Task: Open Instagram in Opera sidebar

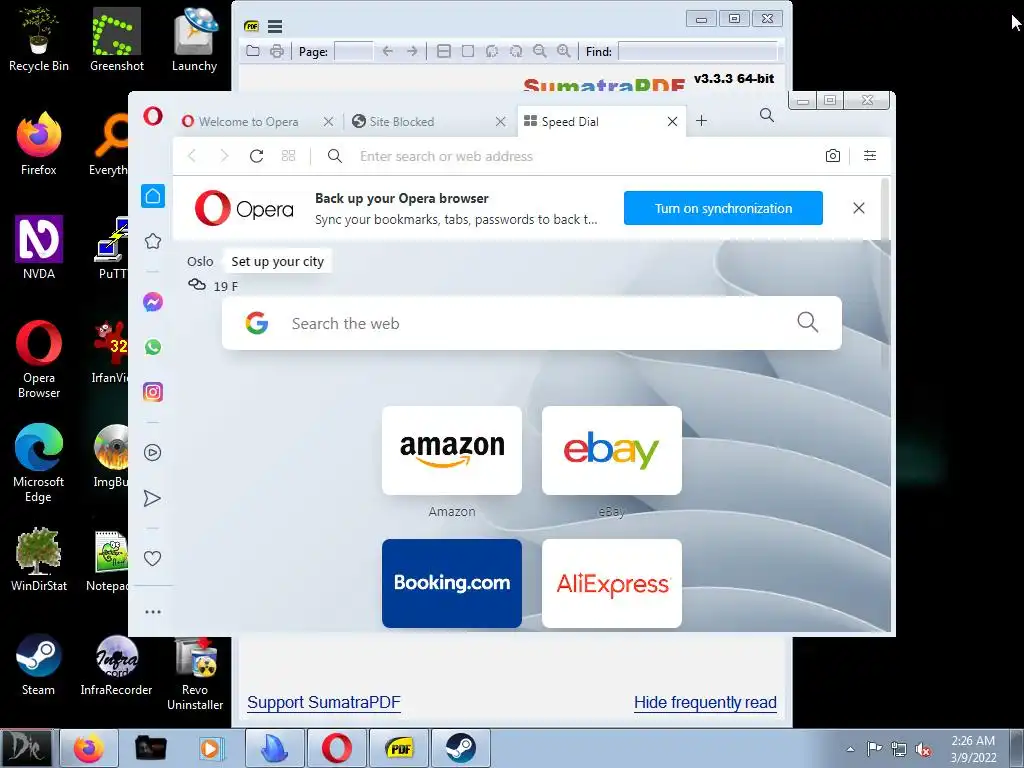Action: [153, 392]
